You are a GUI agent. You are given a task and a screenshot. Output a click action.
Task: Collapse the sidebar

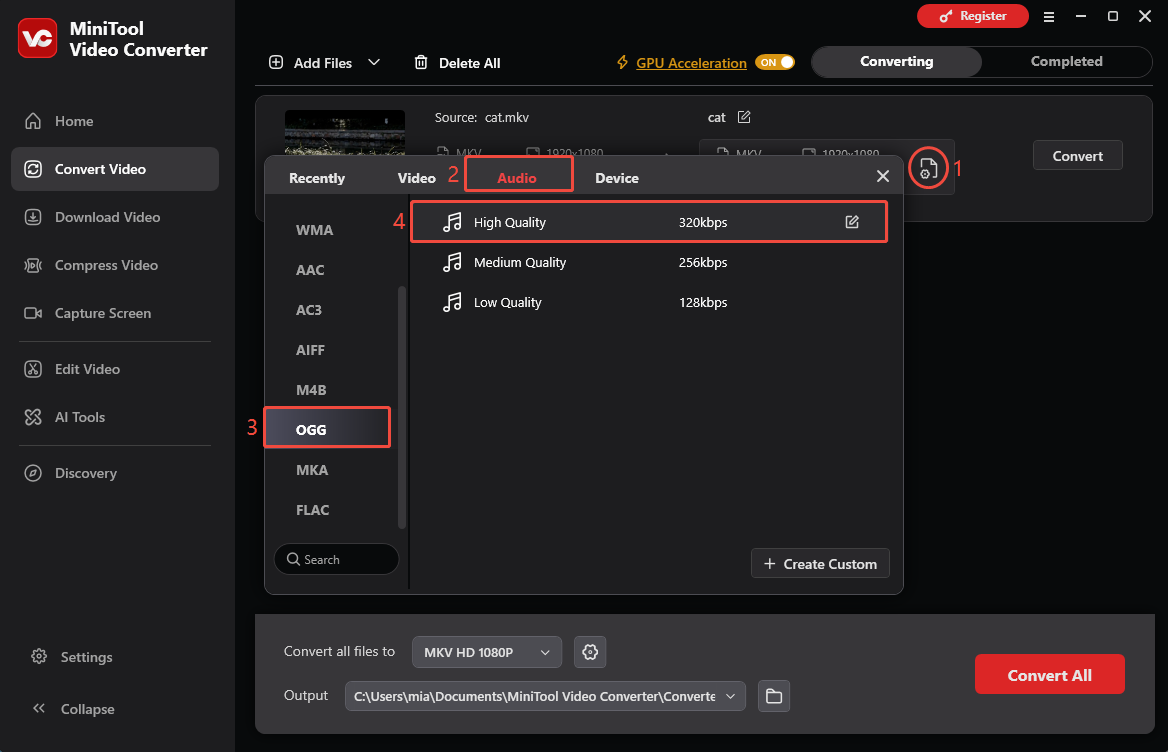pyautogui.click(x=73, y=709)
